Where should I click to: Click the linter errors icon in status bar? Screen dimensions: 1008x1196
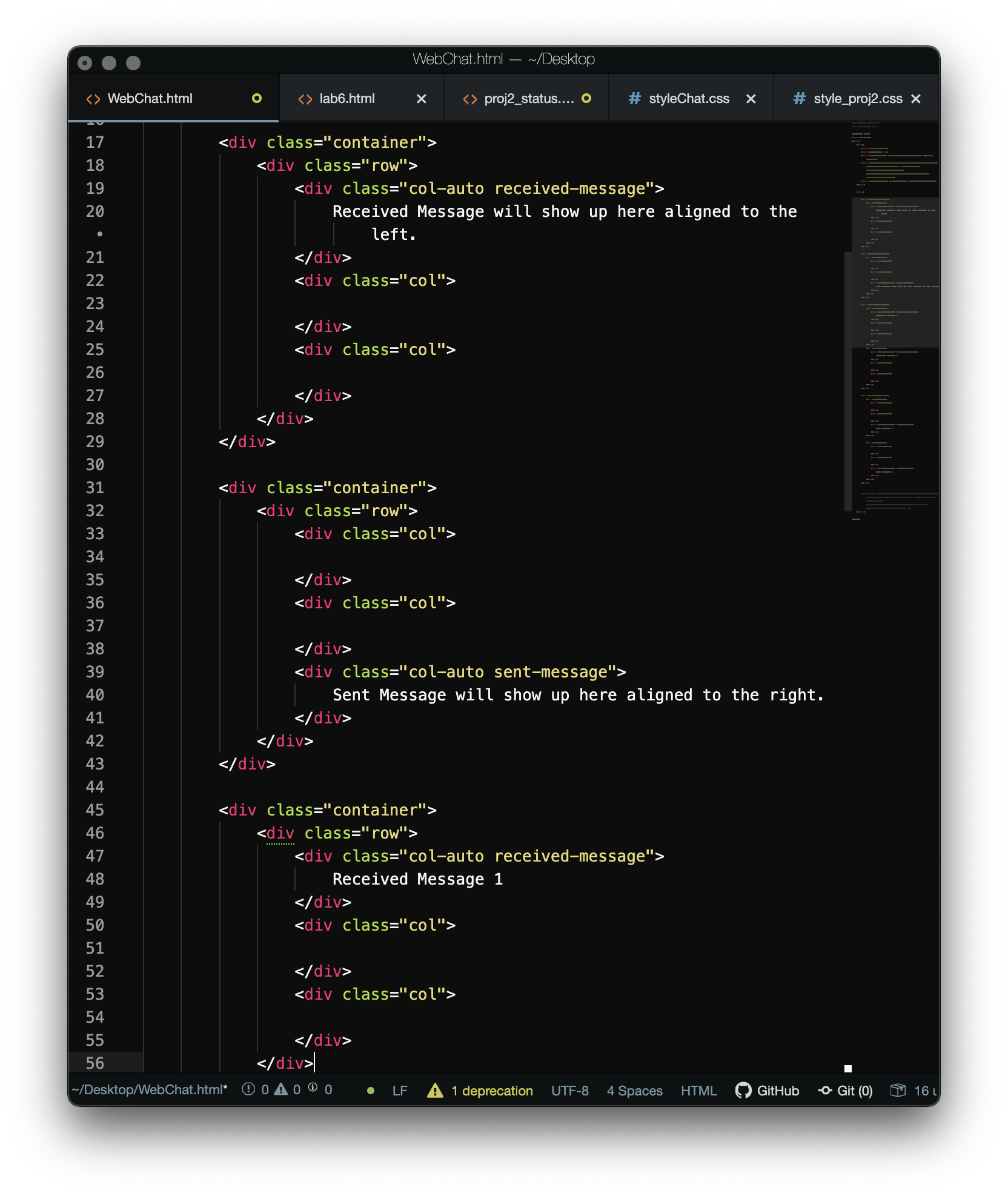tap(248, 1089)
